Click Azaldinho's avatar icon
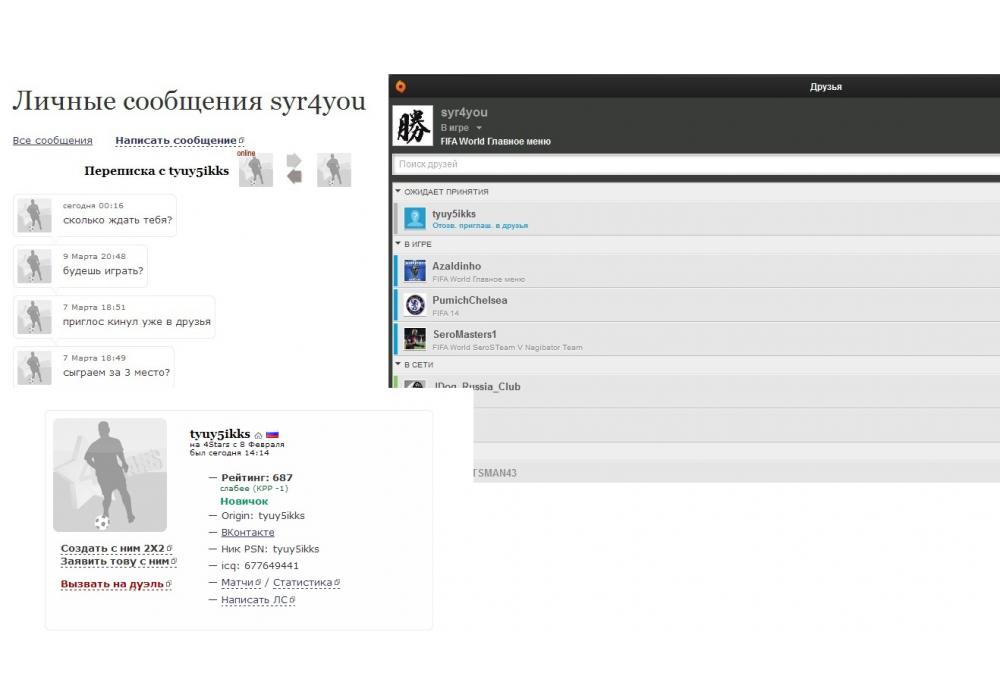 click(x=415, y=270)
